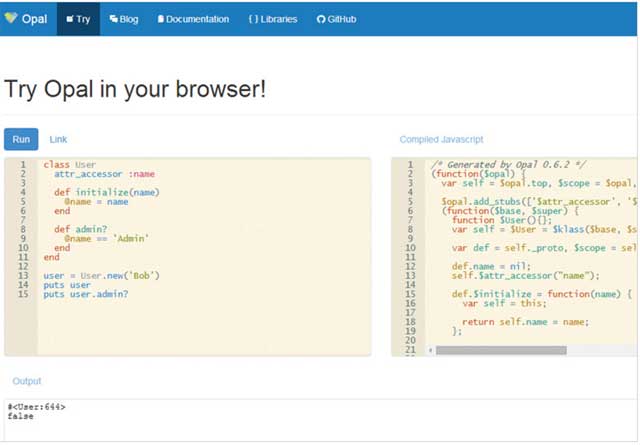Click 'self.$attr_accessor("name");' line
Image resolution: width=640 pixels, height=445 pixels.
[x=526, y=276]
